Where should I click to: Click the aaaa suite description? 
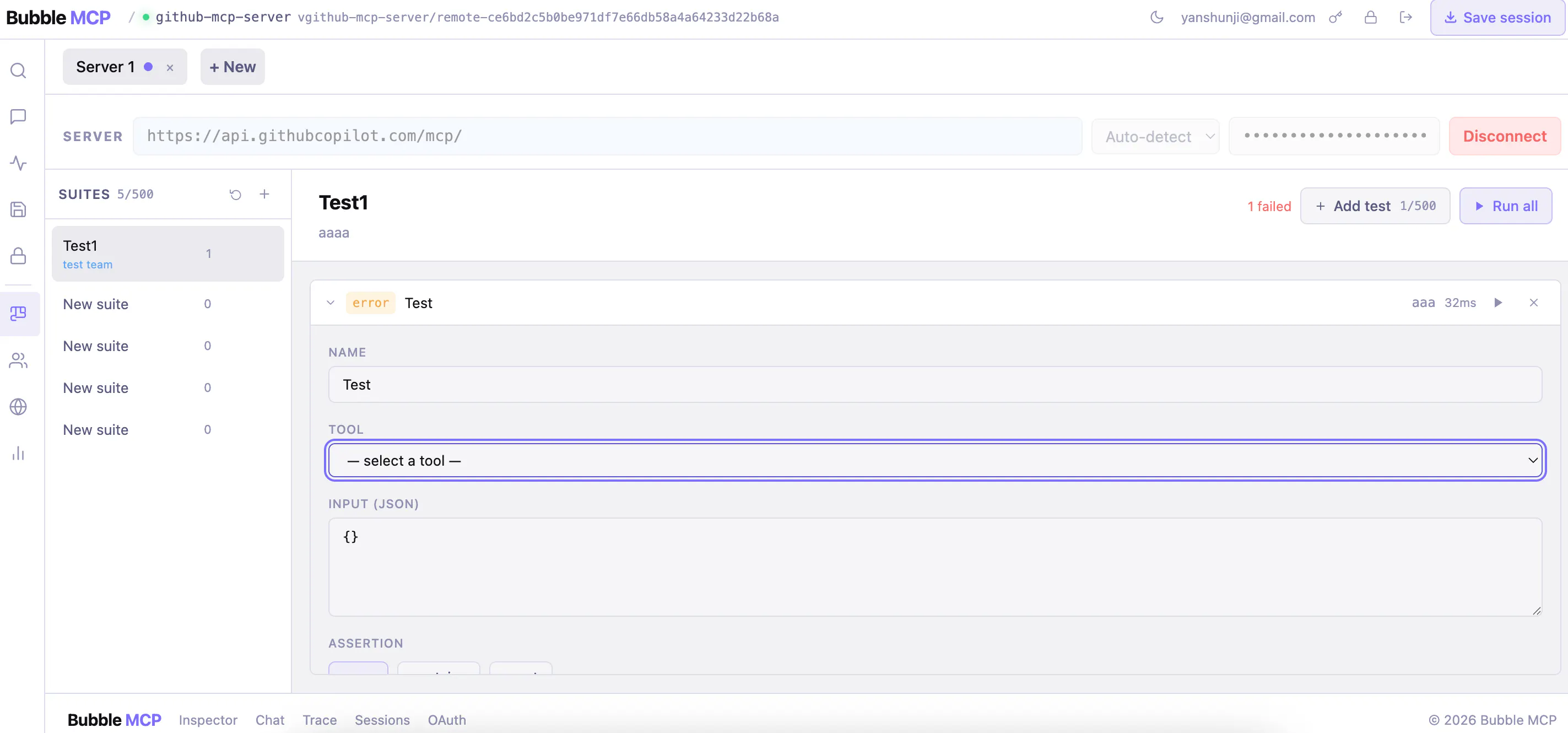[x=333, y=233]
